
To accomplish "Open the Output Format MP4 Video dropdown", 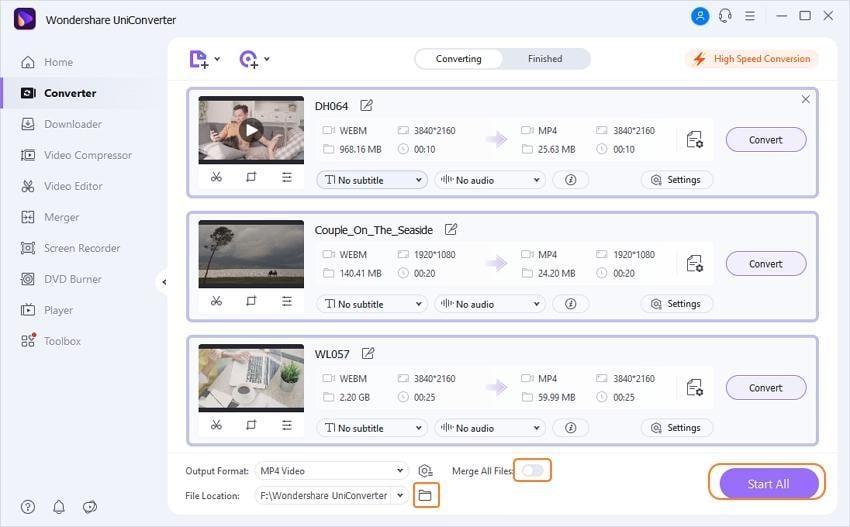I will (331, 471).
